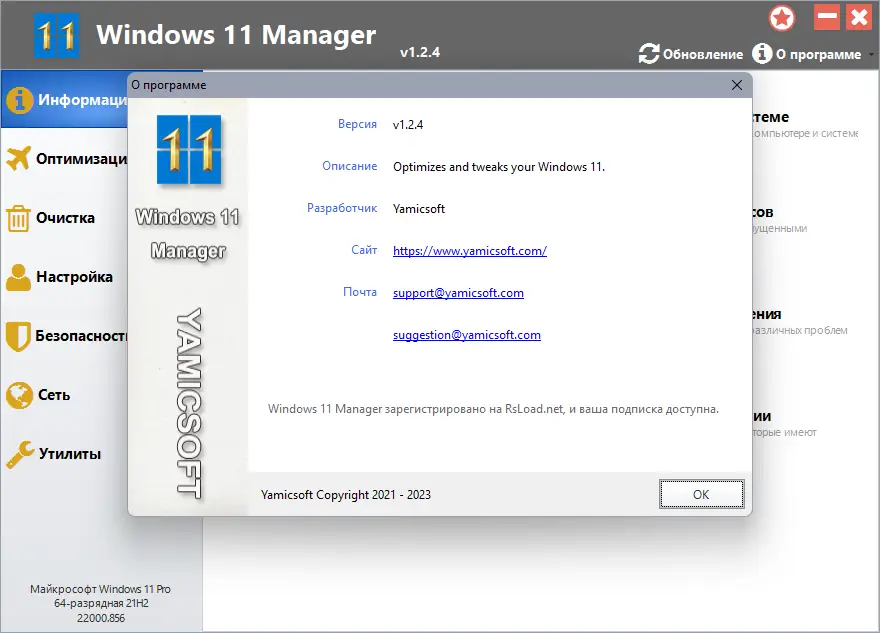Click the vertical YAMICSOFT brand text
This screenshot has height=633, width=880.
pos(189,402)
